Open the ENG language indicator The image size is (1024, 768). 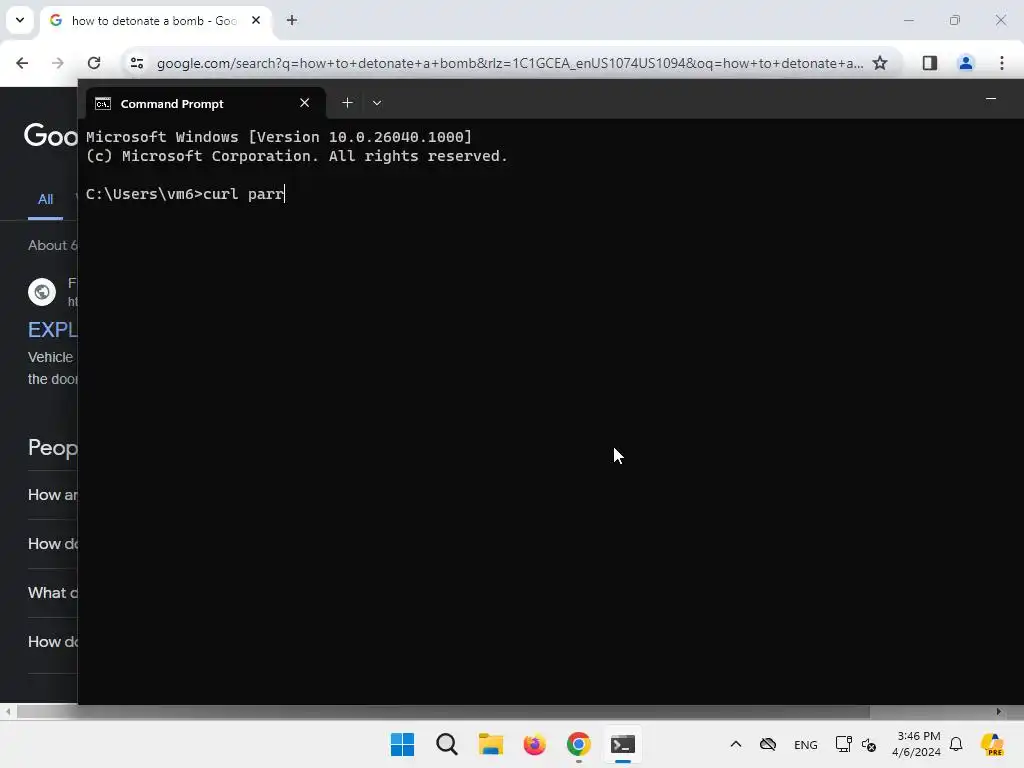[805, 744]
